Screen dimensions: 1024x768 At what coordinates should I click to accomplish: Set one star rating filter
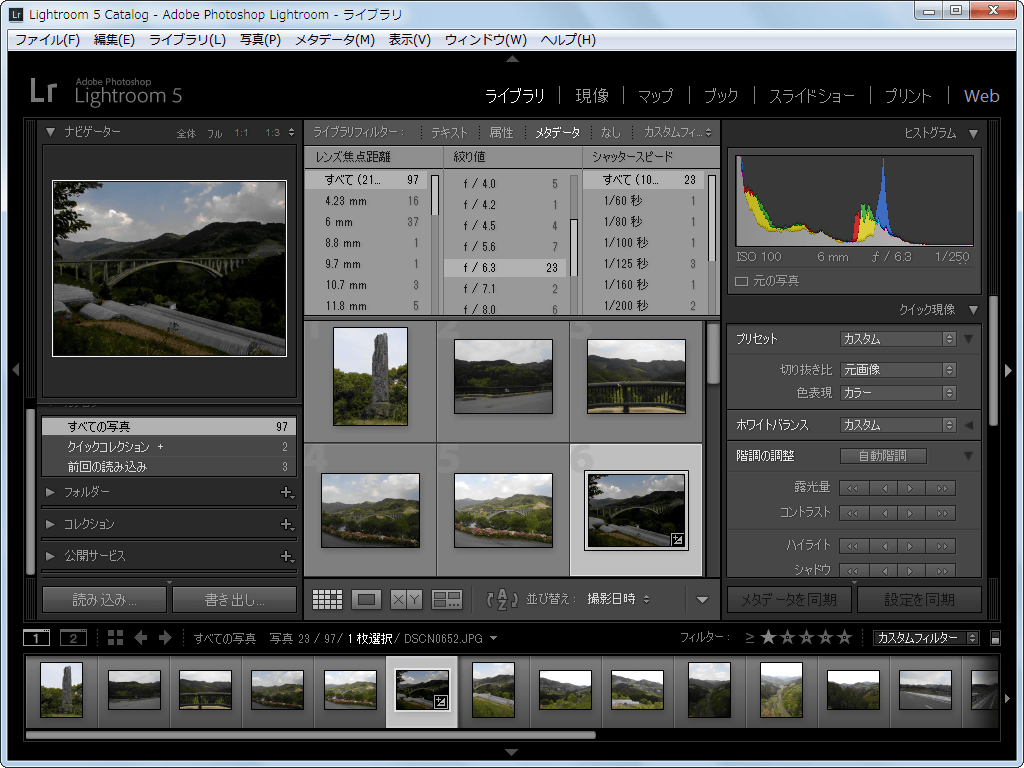point(769,637)
